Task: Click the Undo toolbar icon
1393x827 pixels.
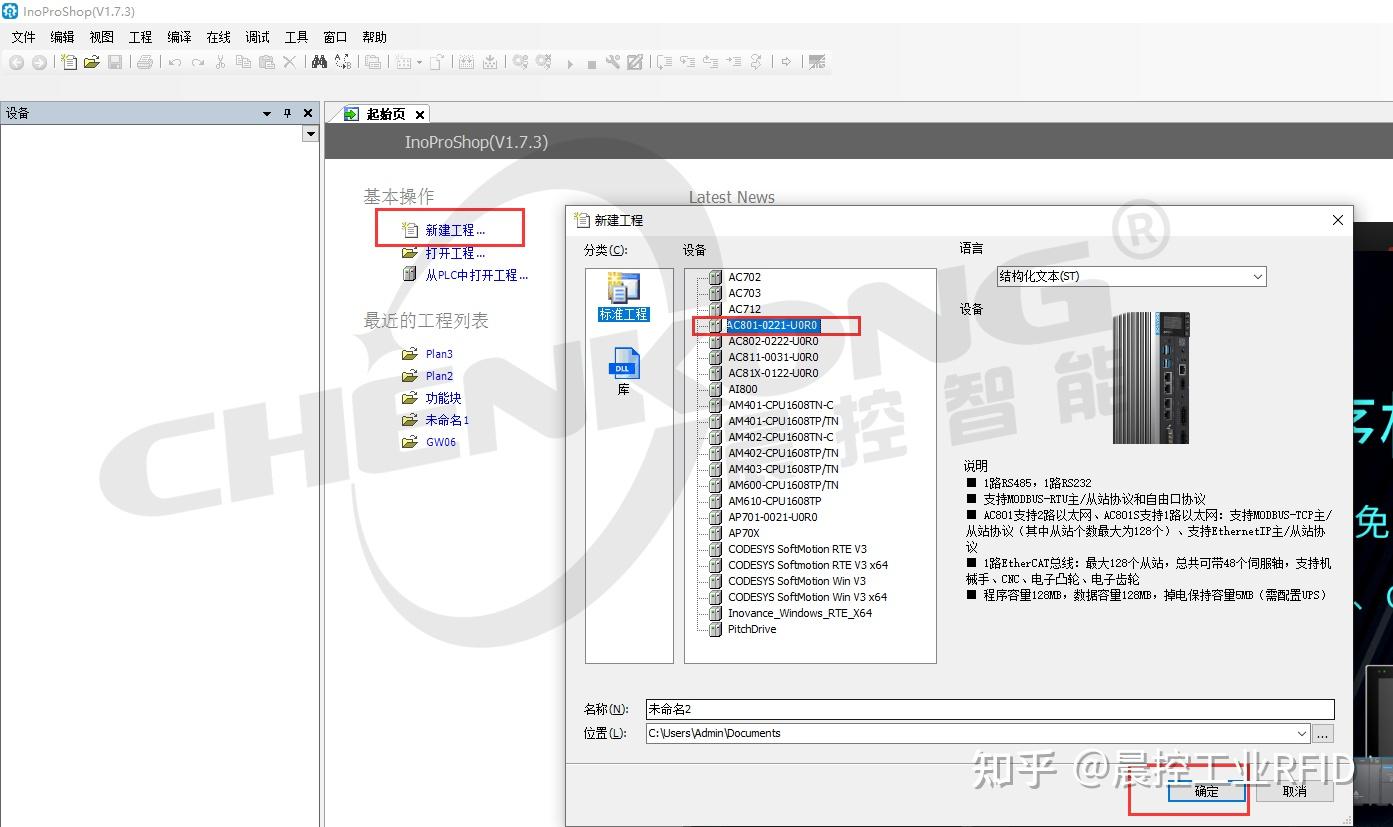Action: (174, 62)
